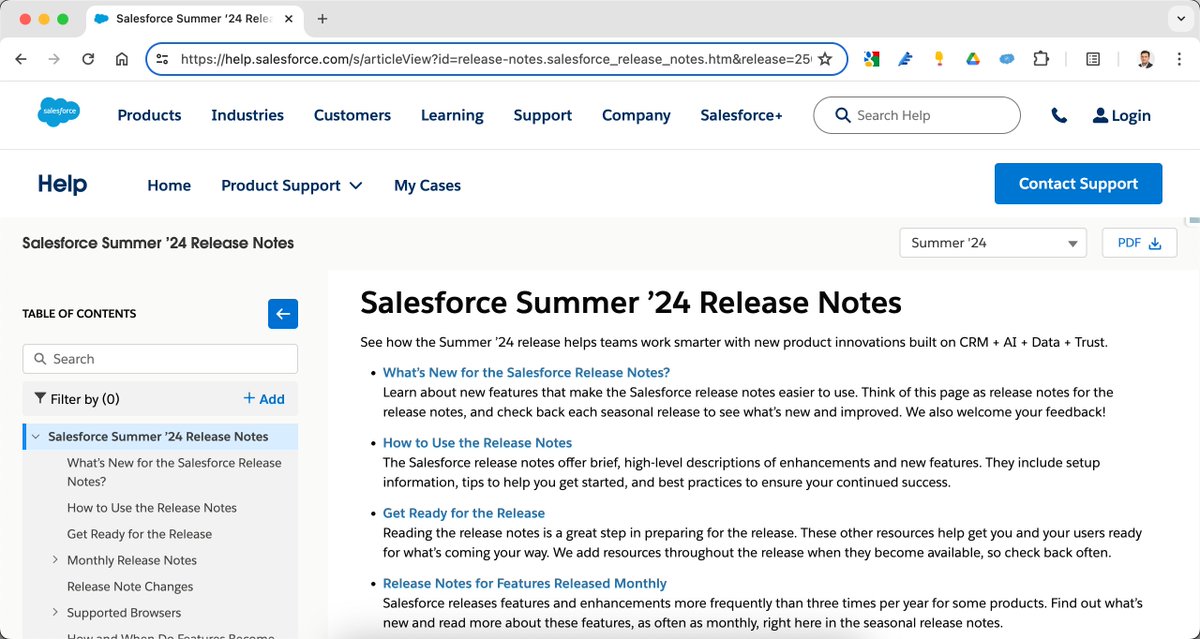1200x639 pixels.
Task: Open Get Ready for the Release article link
Action: click(464, 513)
